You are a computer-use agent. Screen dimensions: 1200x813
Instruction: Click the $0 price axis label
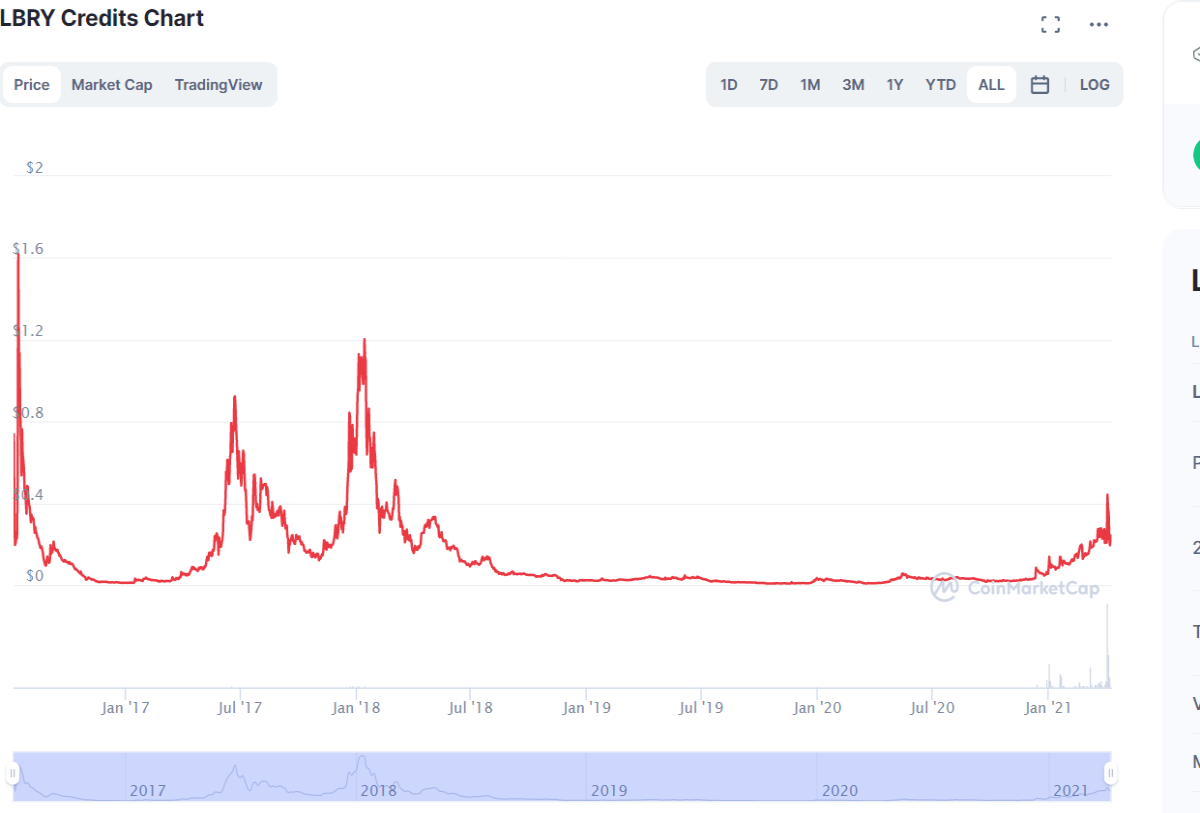34,576
